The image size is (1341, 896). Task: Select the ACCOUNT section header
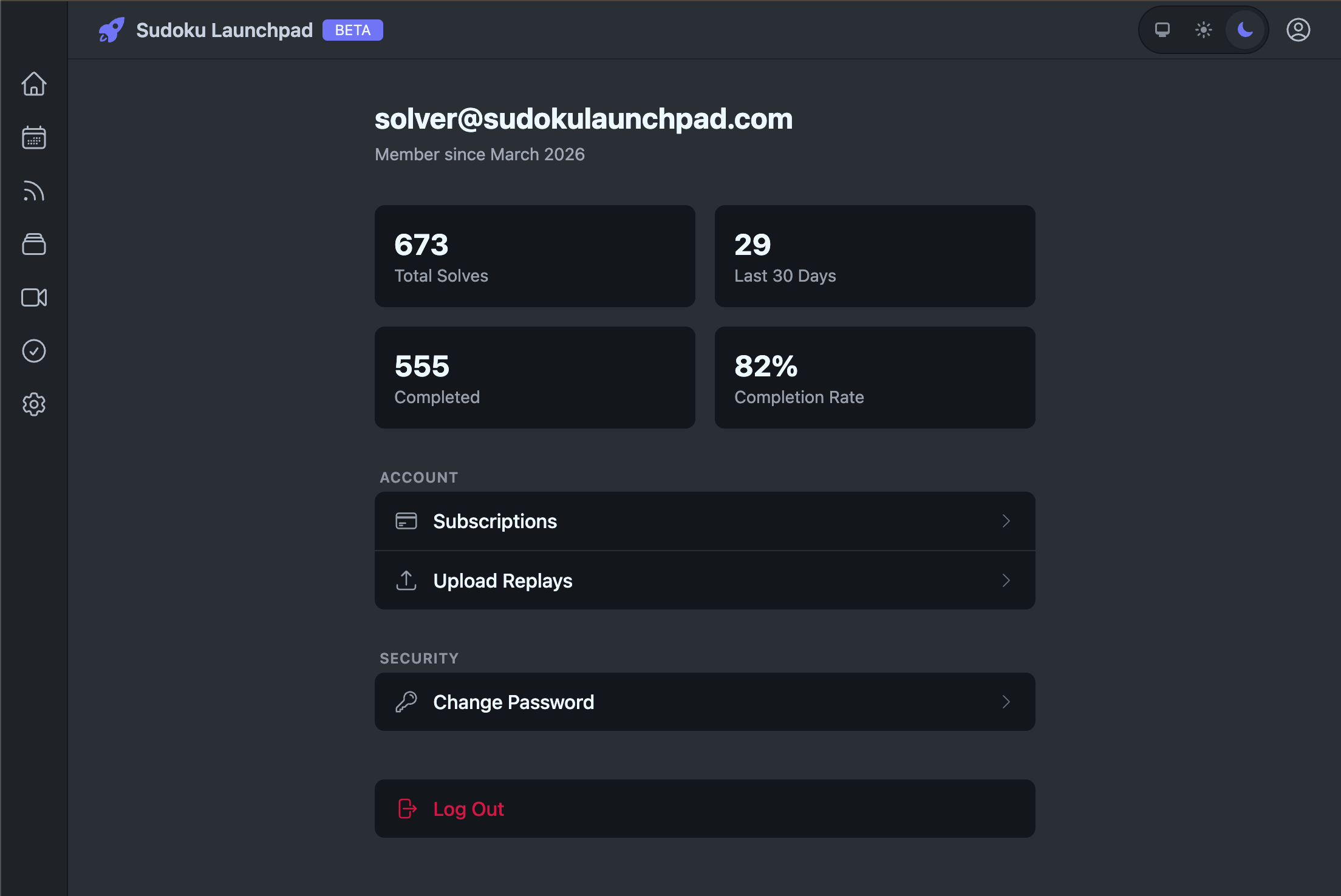click(x=419, y=477)
